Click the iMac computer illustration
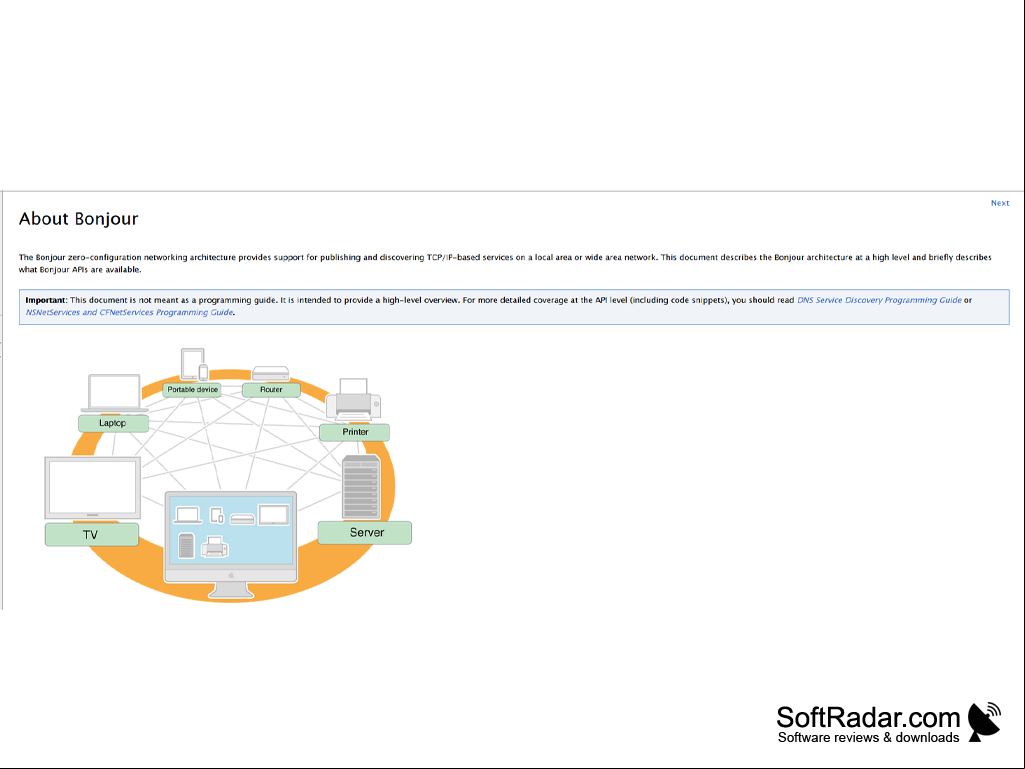This screenshot has width=1025, height=769. point(231,545)
